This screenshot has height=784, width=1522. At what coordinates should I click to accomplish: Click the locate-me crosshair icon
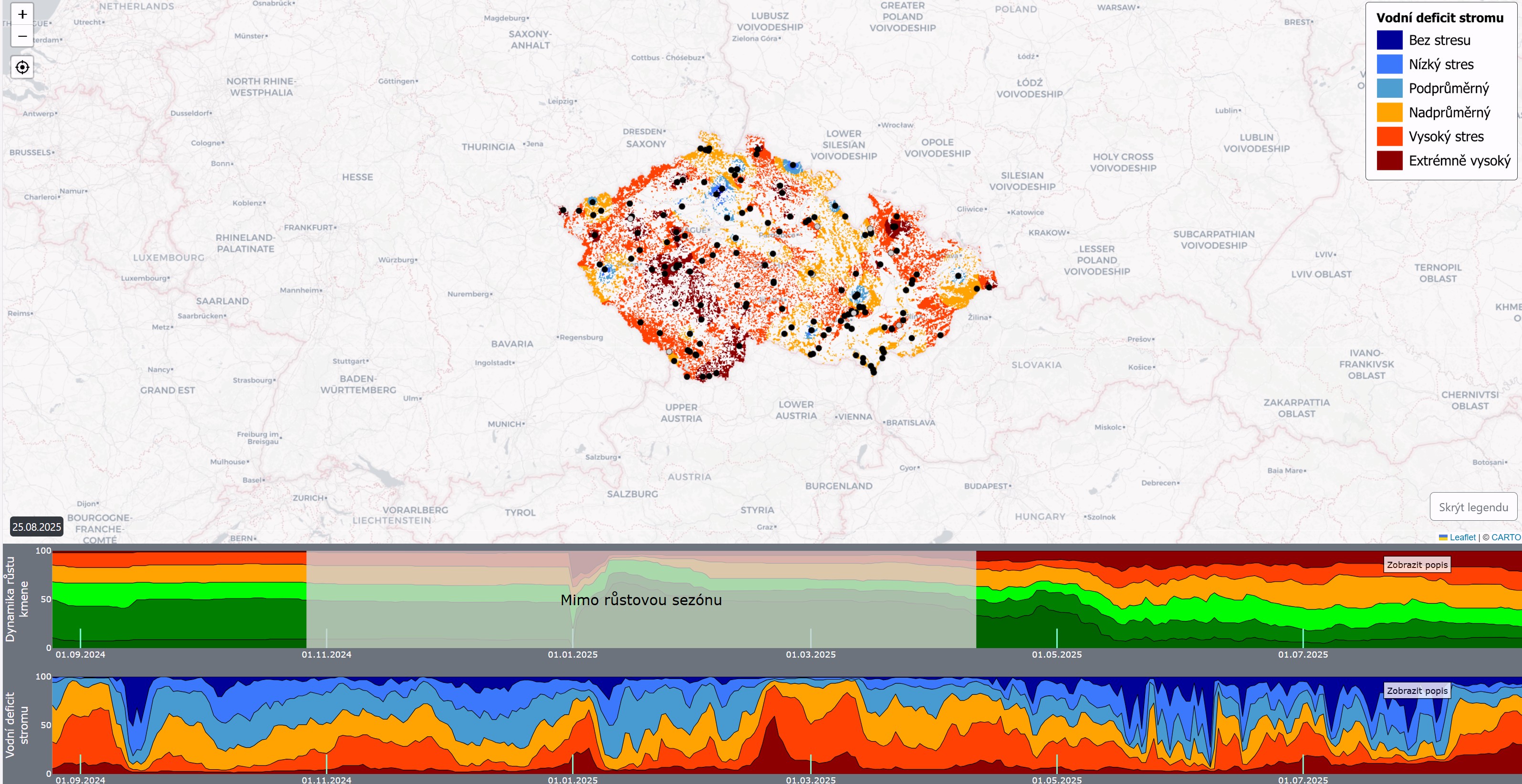pos(22,67)
